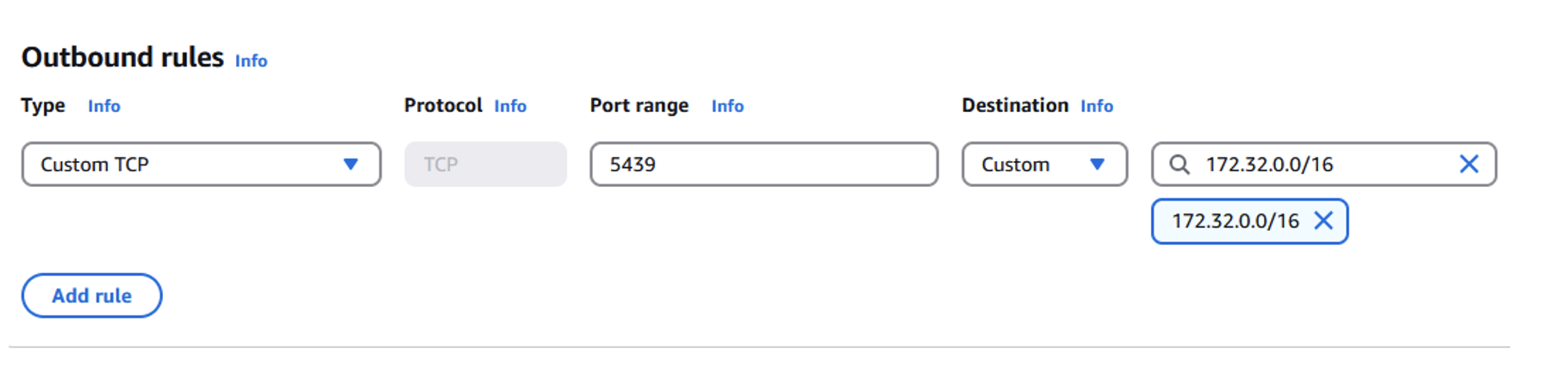Remove the 172.32.0.0/16 destination chip
This screenshot has height=367, width=1568.
[x=1323, y=221]
